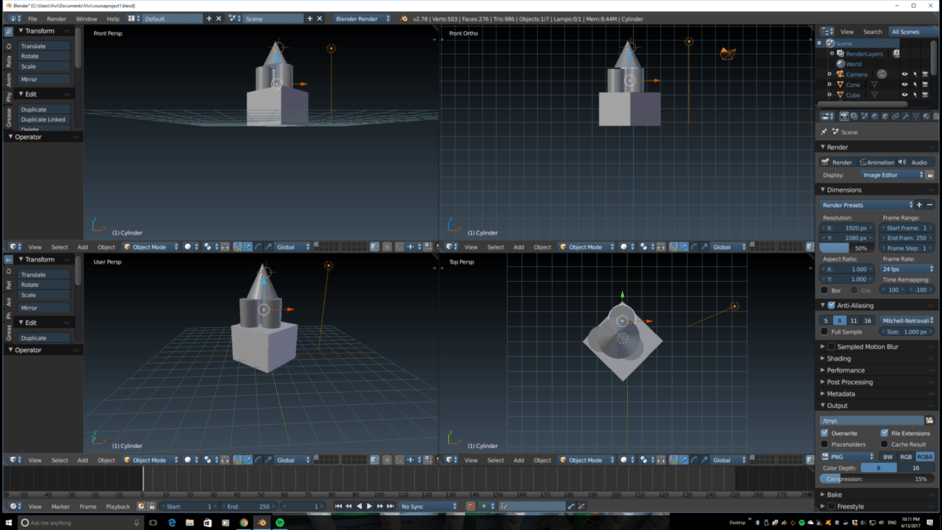This screenshot has width=942, height=530.
Task: Open the Display Image Editor dropdown
Action: point(892,175)
